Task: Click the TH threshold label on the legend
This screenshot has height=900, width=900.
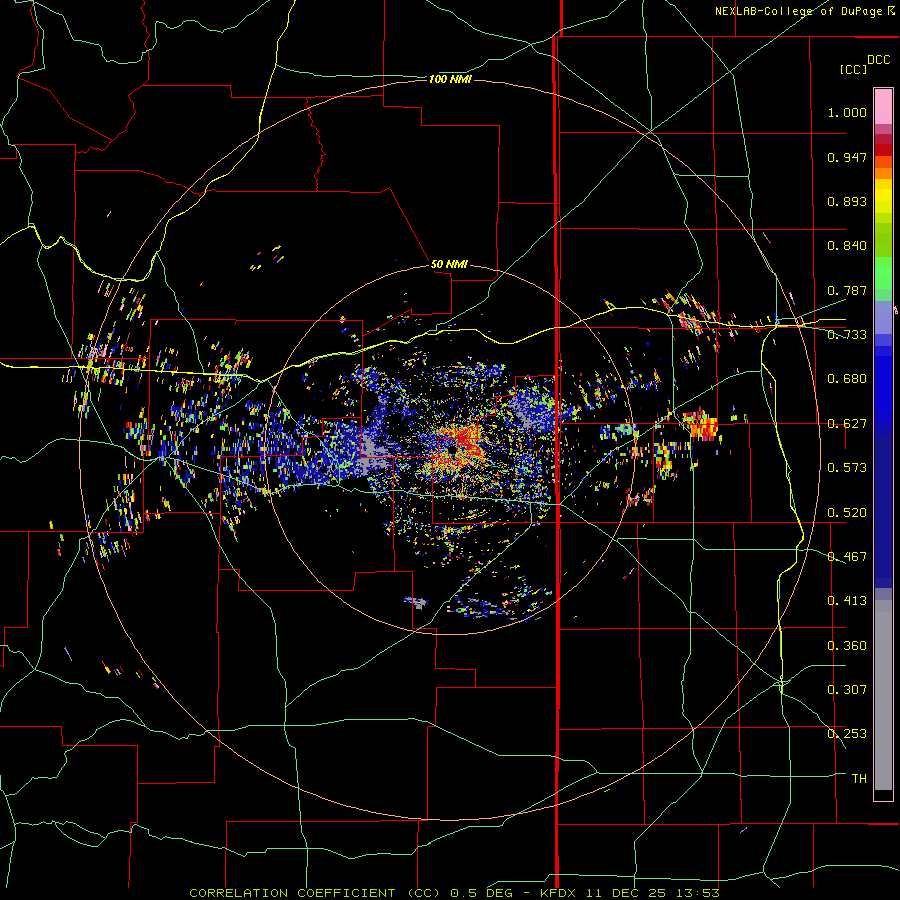Action: coord(859,779)
